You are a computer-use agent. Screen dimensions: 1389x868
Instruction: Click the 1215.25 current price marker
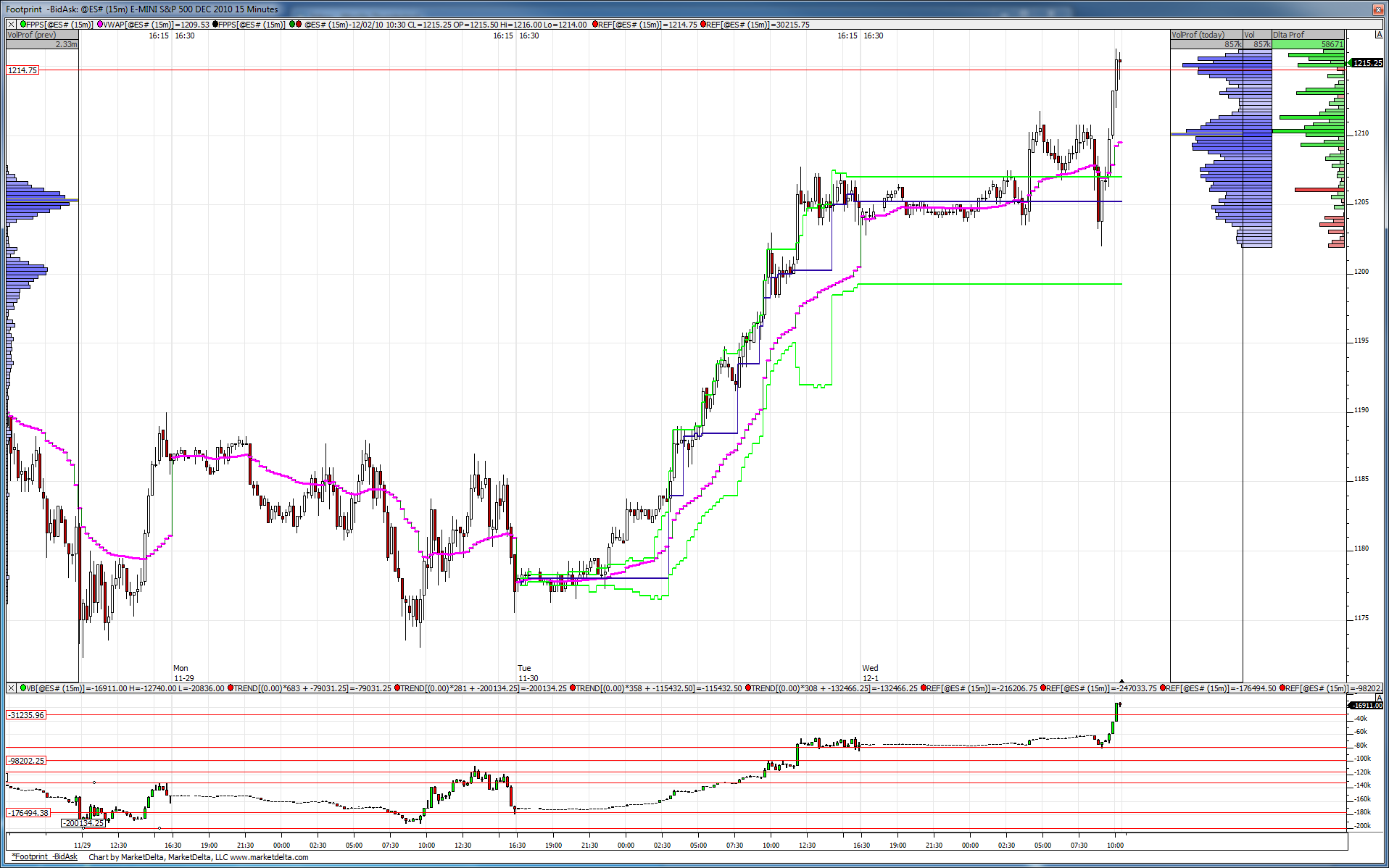point(1367,63)
